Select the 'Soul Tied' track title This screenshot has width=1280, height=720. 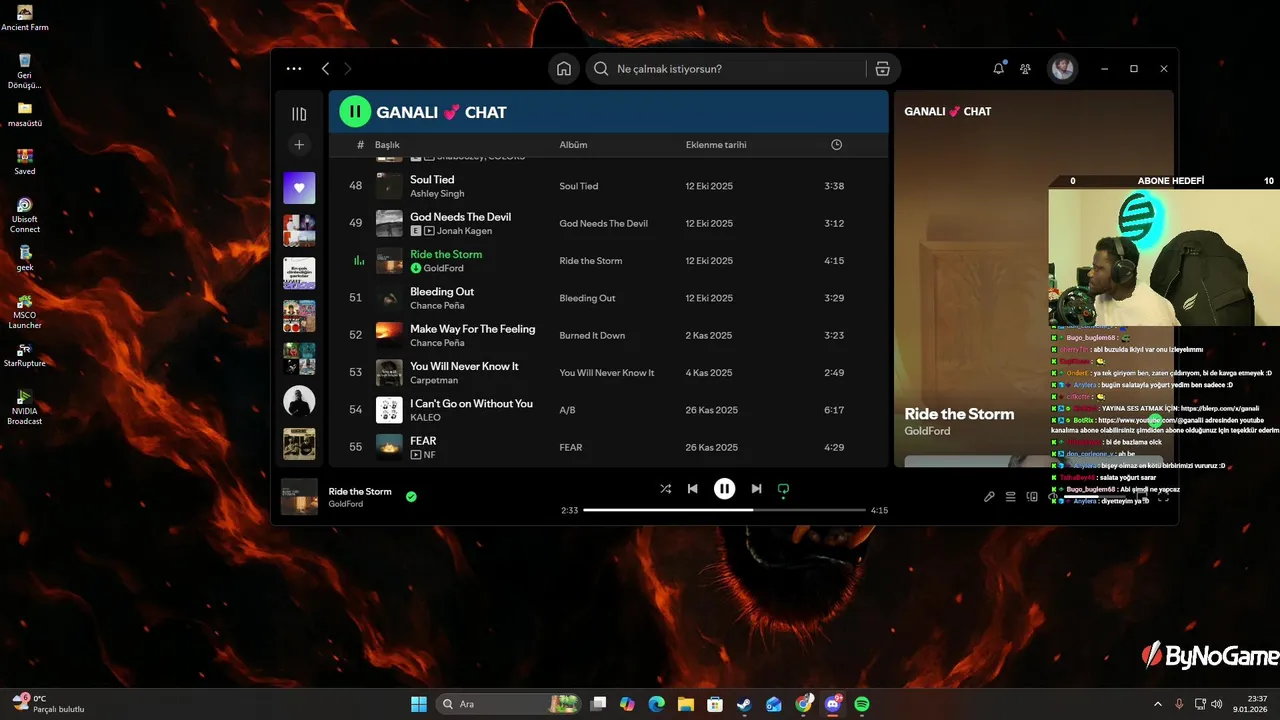pos(432,180)
